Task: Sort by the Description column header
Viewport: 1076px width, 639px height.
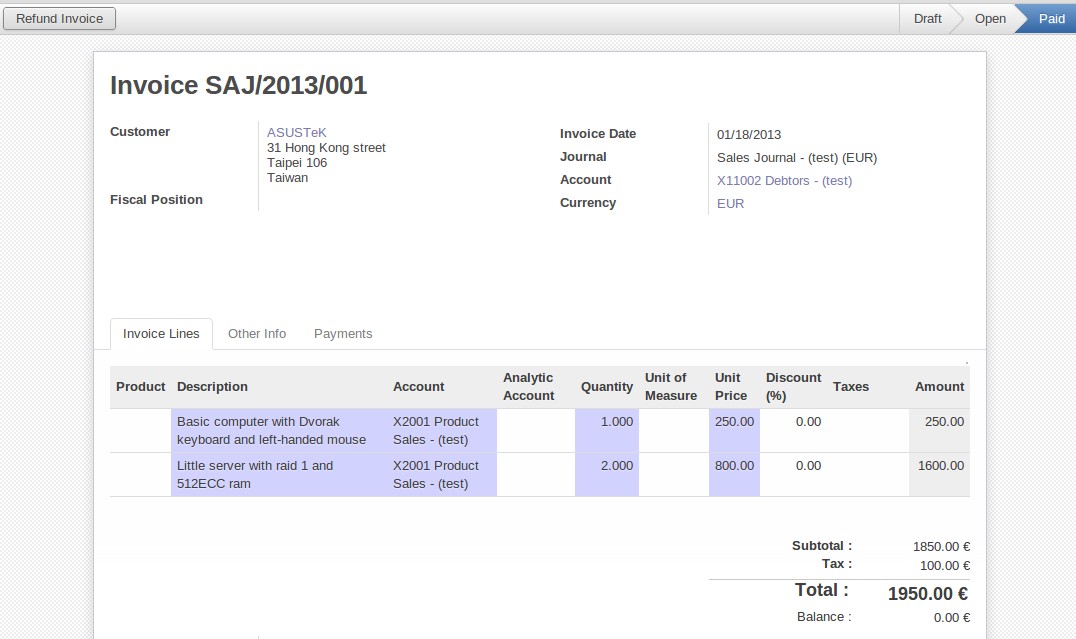Action: pos(212,387)
